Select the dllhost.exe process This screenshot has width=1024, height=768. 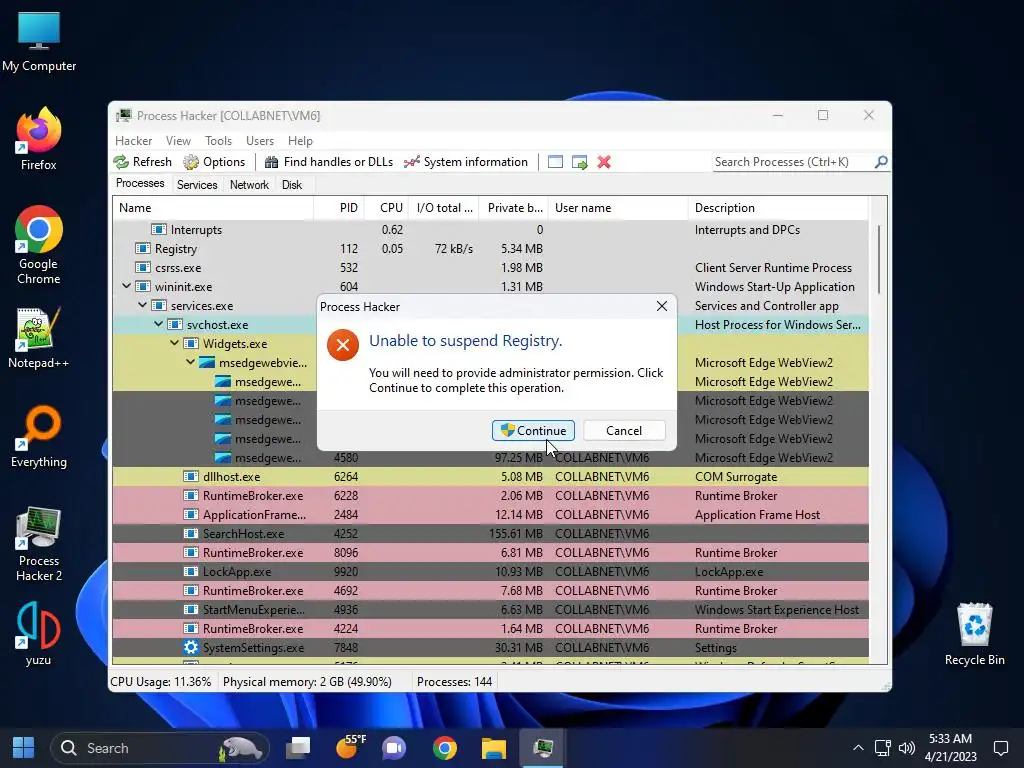click(490, 477)
